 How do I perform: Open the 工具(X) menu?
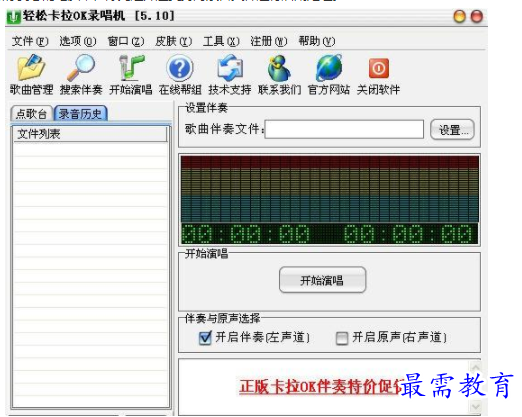pyautogui.click(x=221, y=41)
